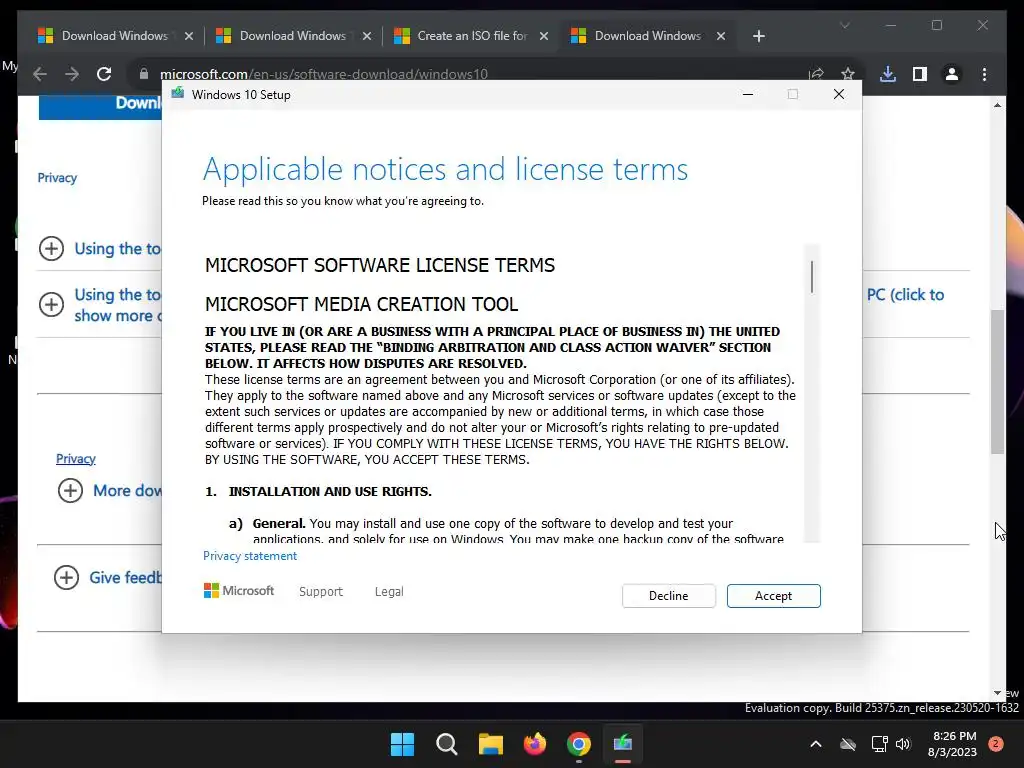Expand first 'Using the to' section on webpage
This screenshot has height=768, width=1024.
tap(52, 248)
